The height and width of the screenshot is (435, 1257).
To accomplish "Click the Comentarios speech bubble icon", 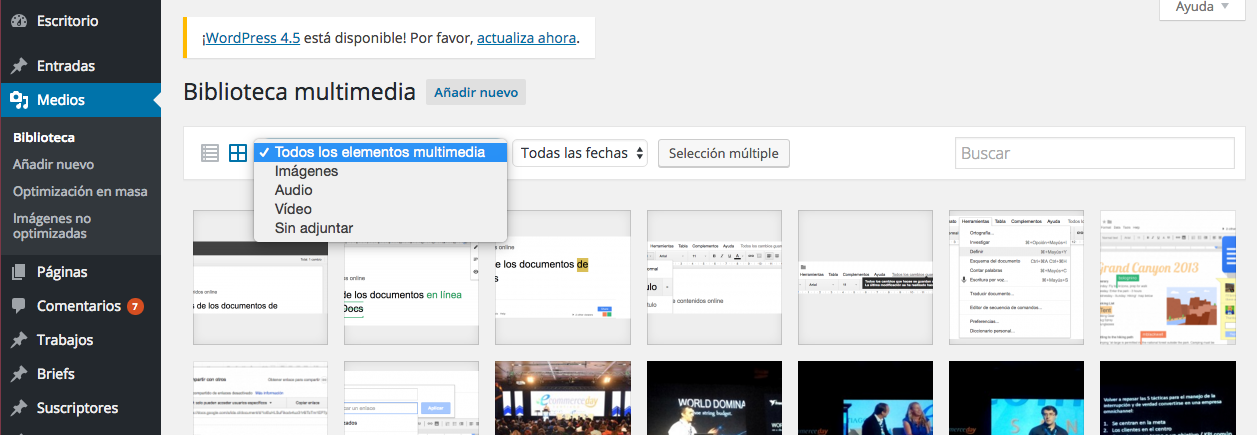I will coord(18,306).
